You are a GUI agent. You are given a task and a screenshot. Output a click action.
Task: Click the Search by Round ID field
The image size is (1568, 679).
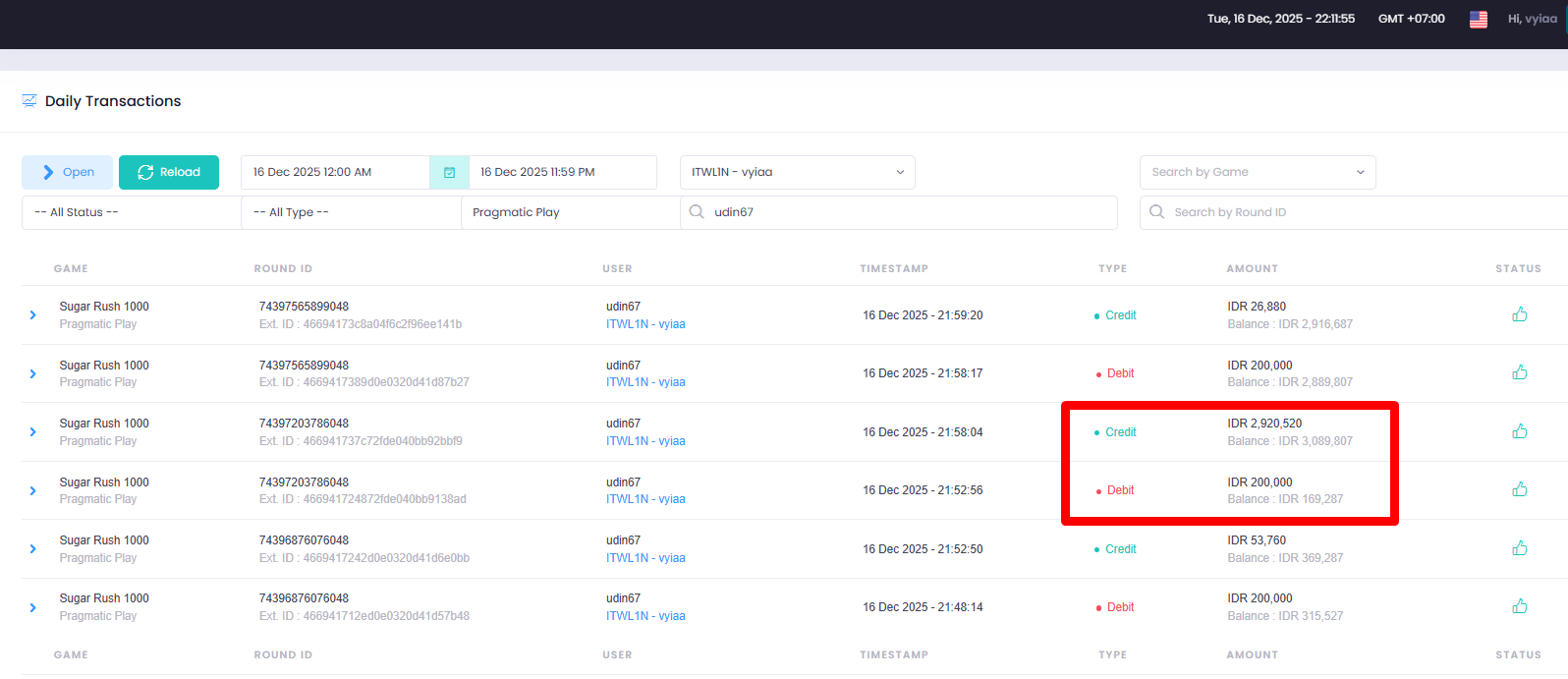[1354, 212]
